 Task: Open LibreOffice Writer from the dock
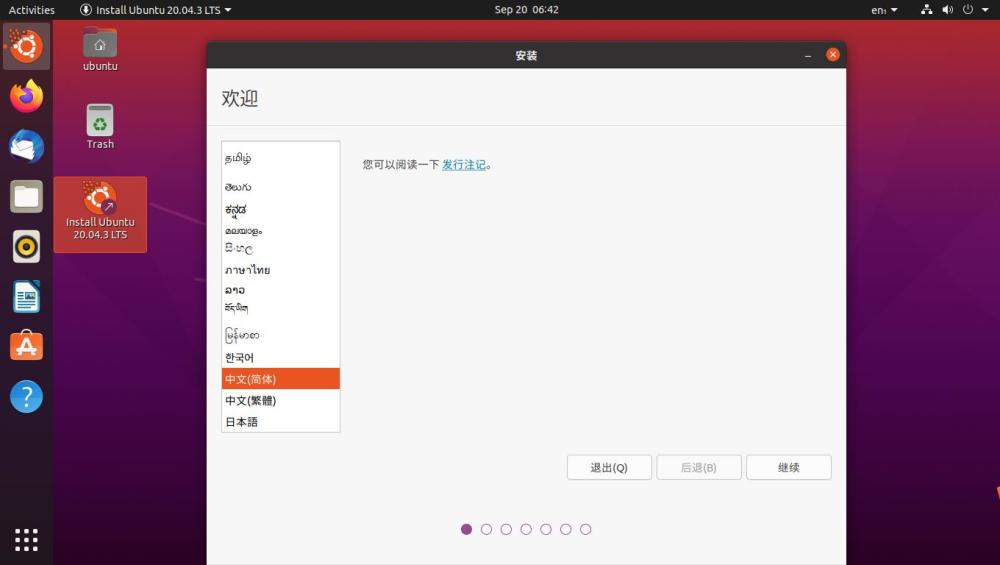point(26,297)
